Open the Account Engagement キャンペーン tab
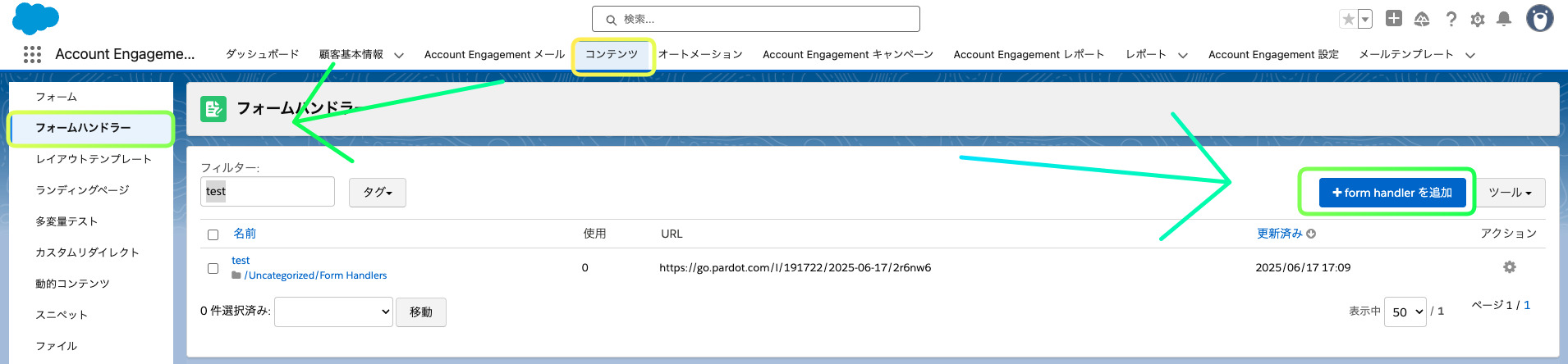Screen dimensions: 1568x364 click(x=848, y=54)
